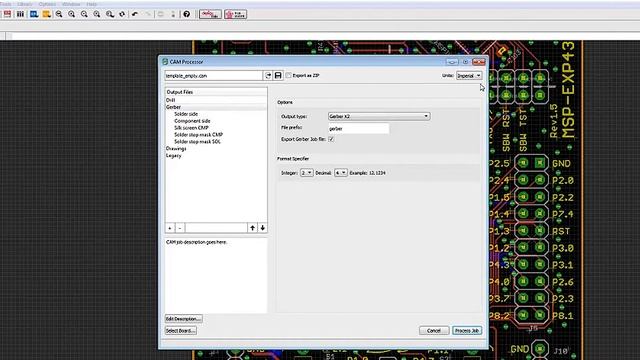Click the redraw rotating arrows icon

pyautogui.click(x=122, y=14)
